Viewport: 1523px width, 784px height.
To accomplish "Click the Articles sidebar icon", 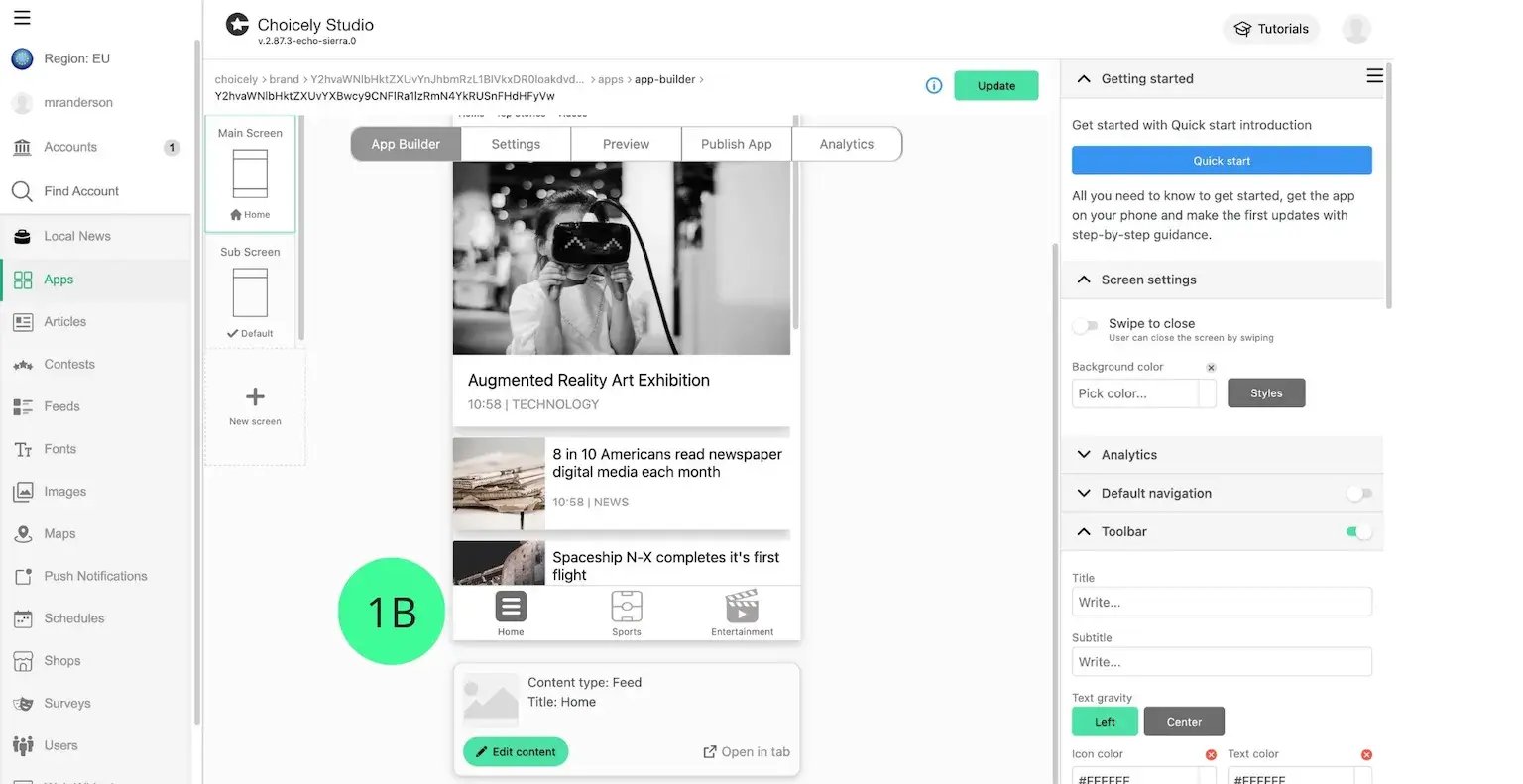I will pos(23,322).
